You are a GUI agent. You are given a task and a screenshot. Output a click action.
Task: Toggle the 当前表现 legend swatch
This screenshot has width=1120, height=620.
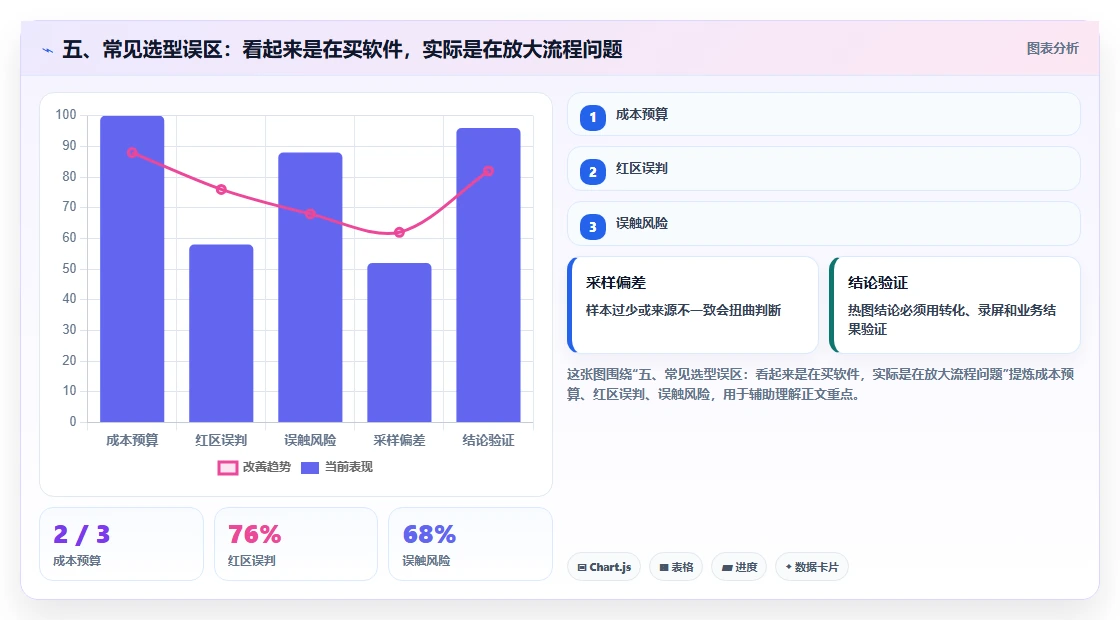(x=309, y=468)
